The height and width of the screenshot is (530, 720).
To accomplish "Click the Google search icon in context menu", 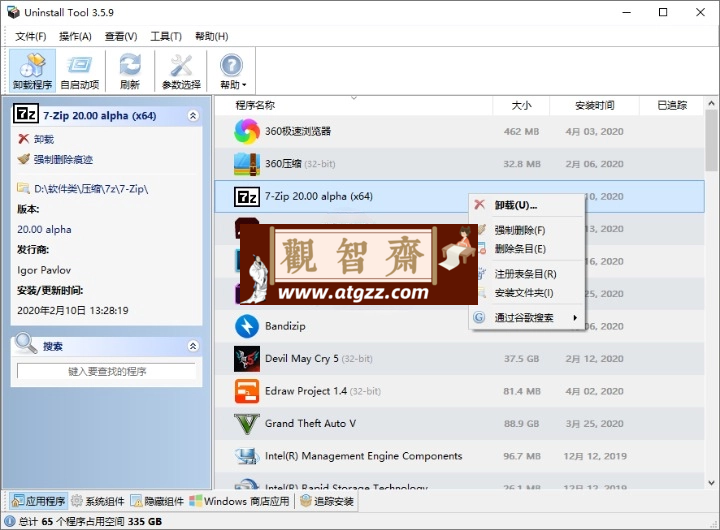I will [479, 317].
